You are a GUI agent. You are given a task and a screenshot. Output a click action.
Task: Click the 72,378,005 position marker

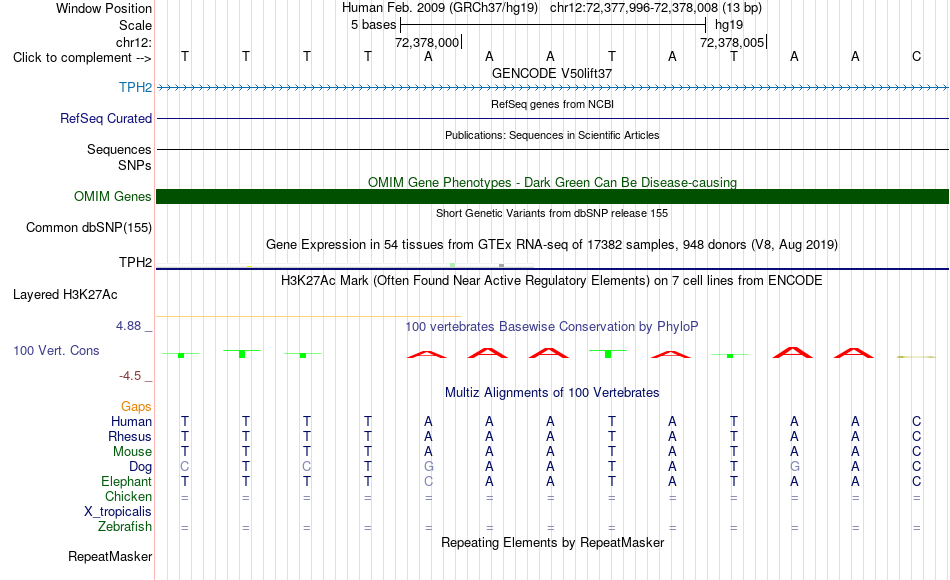click(x=732, y=42)
